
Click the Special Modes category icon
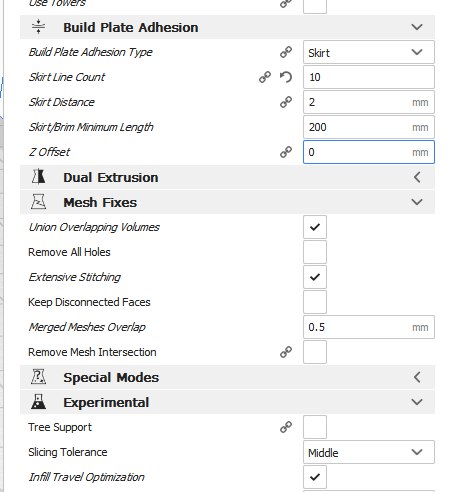point(38,377)
